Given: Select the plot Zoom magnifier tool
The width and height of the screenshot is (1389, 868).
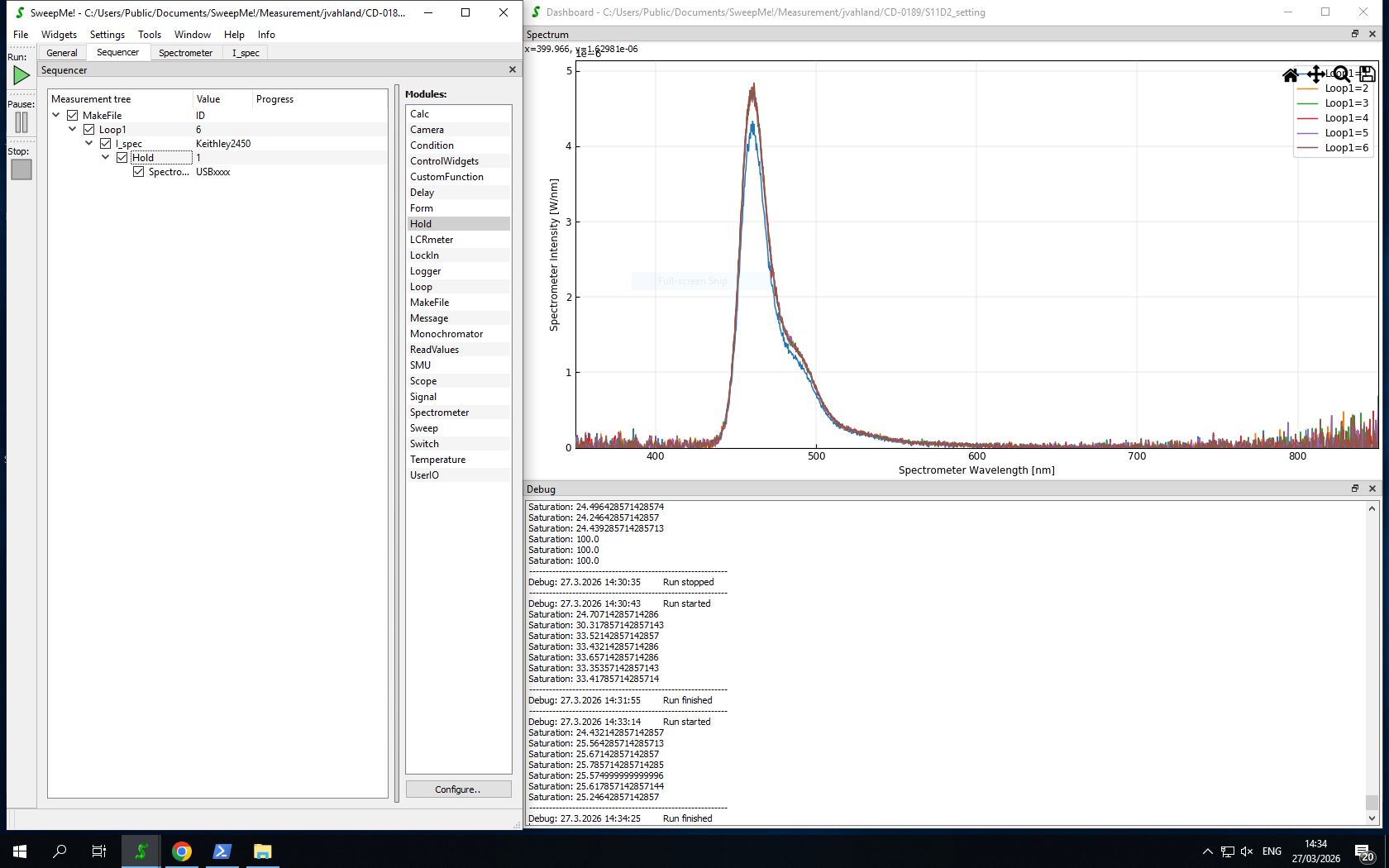Looking at the screenshot, I should tap(1341, 74).
